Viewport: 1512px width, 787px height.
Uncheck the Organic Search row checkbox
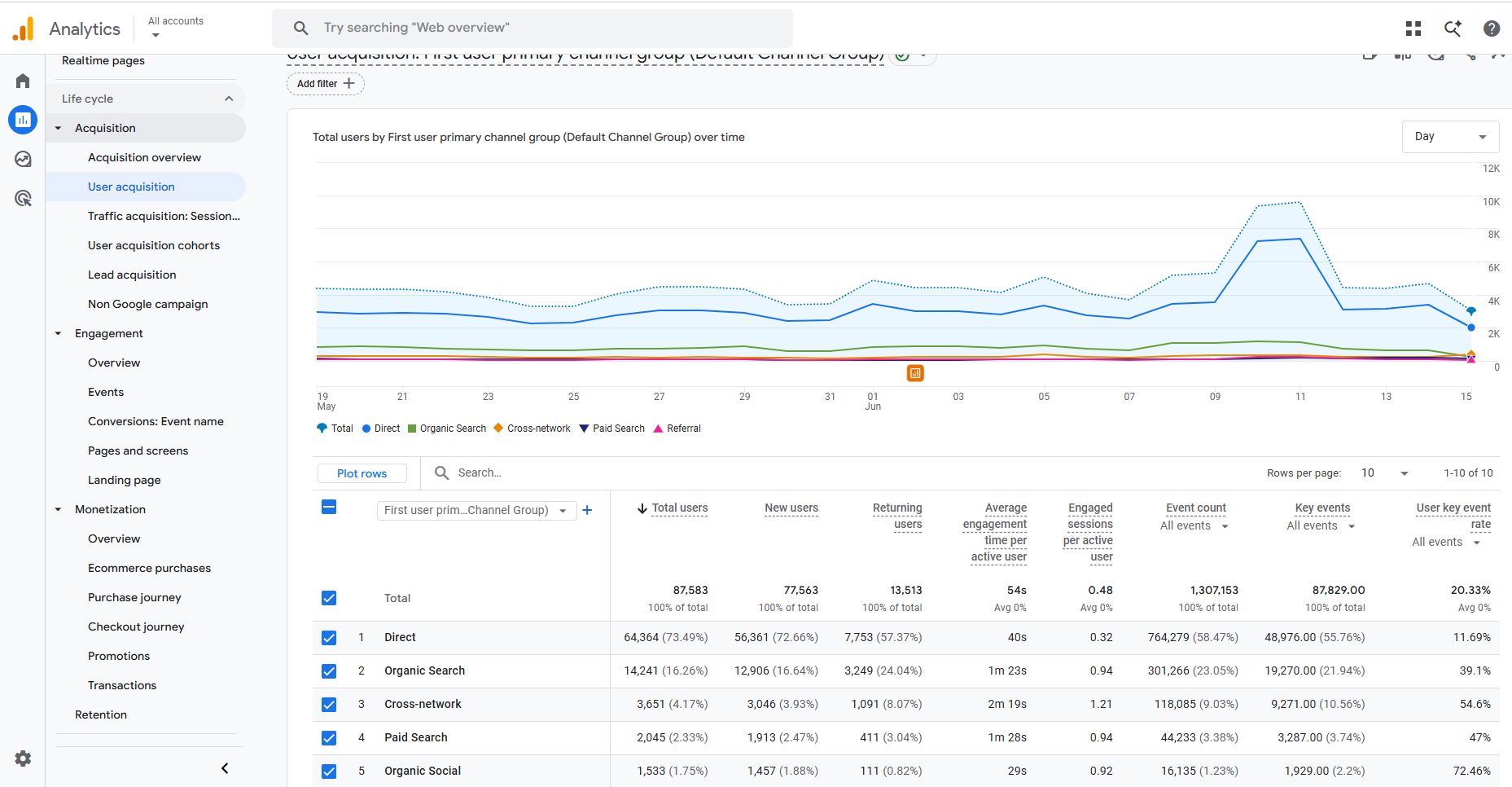329,671
